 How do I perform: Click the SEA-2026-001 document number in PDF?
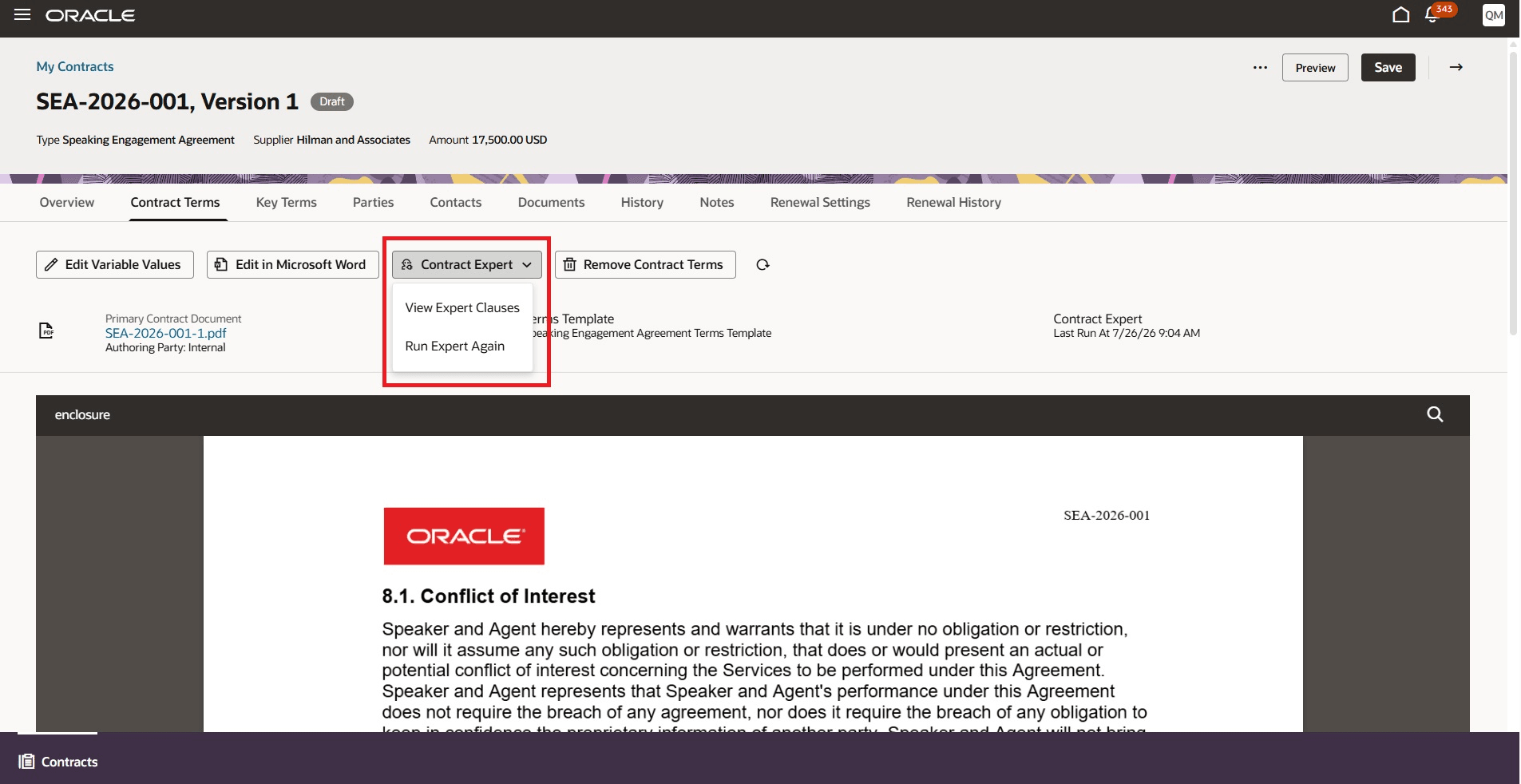click(x=1107, y=516)
